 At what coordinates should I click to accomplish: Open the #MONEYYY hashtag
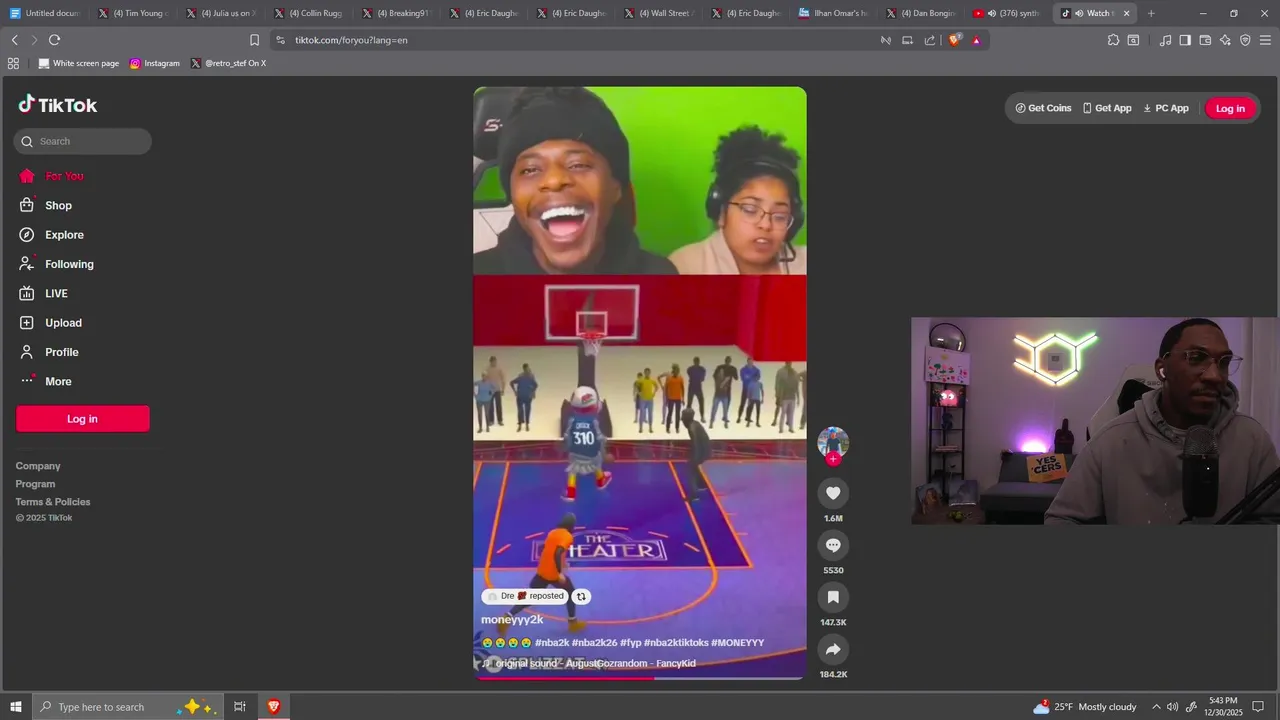tap(737, 643)
